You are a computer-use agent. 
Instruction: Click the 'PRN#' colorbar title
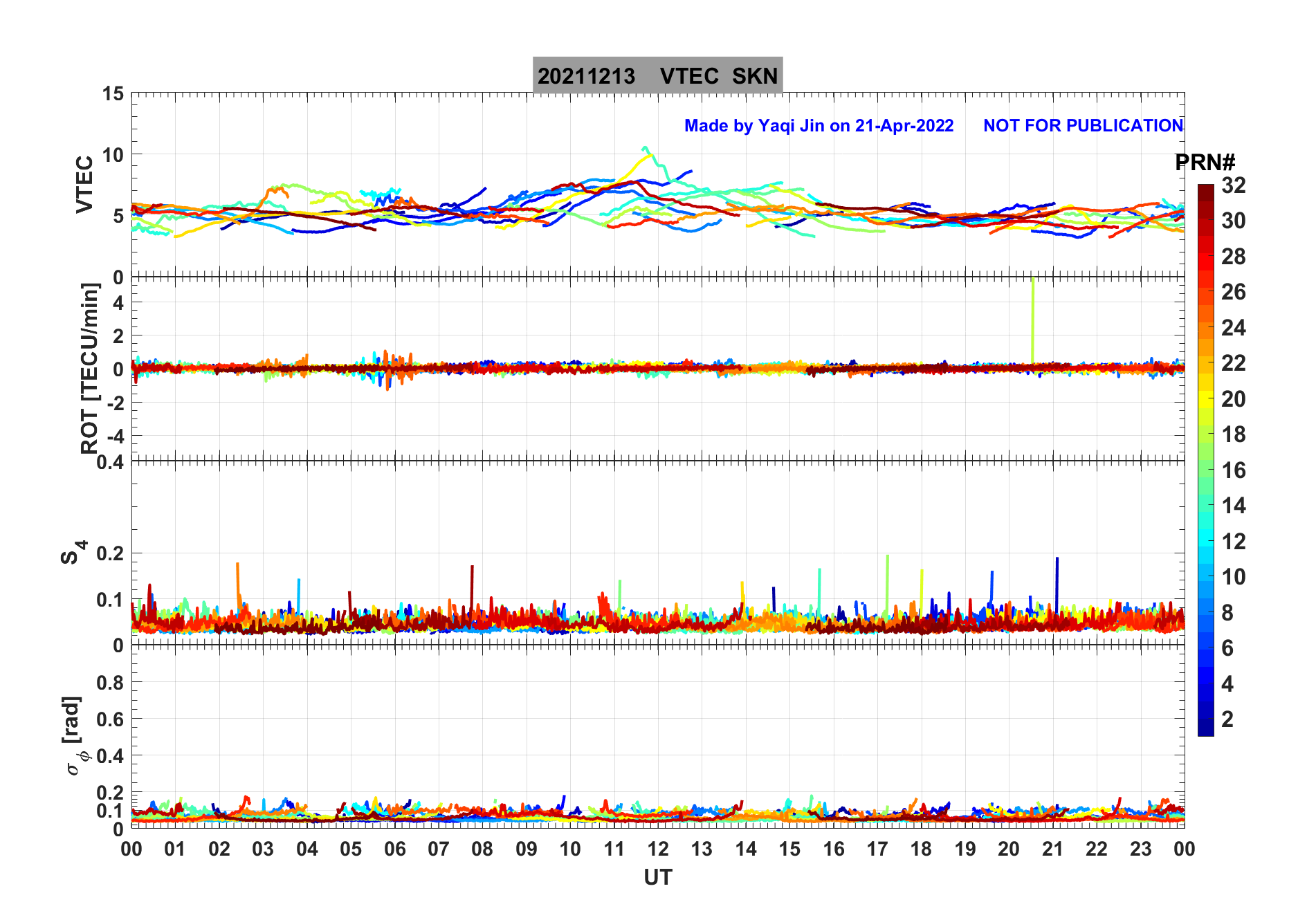[x=1205, y=163]
